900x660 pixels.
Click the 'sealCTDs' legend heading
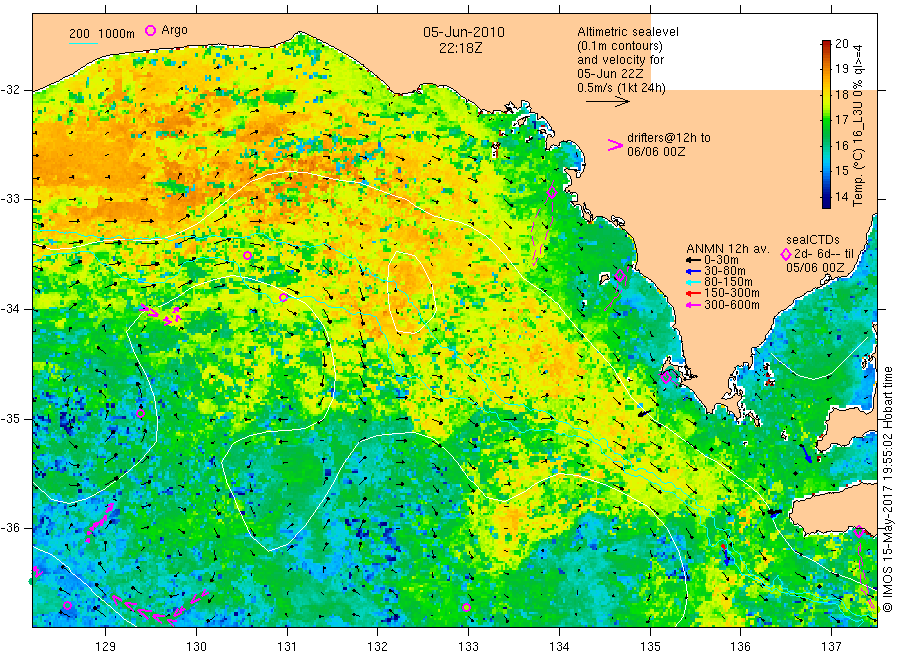coord(813,240)
